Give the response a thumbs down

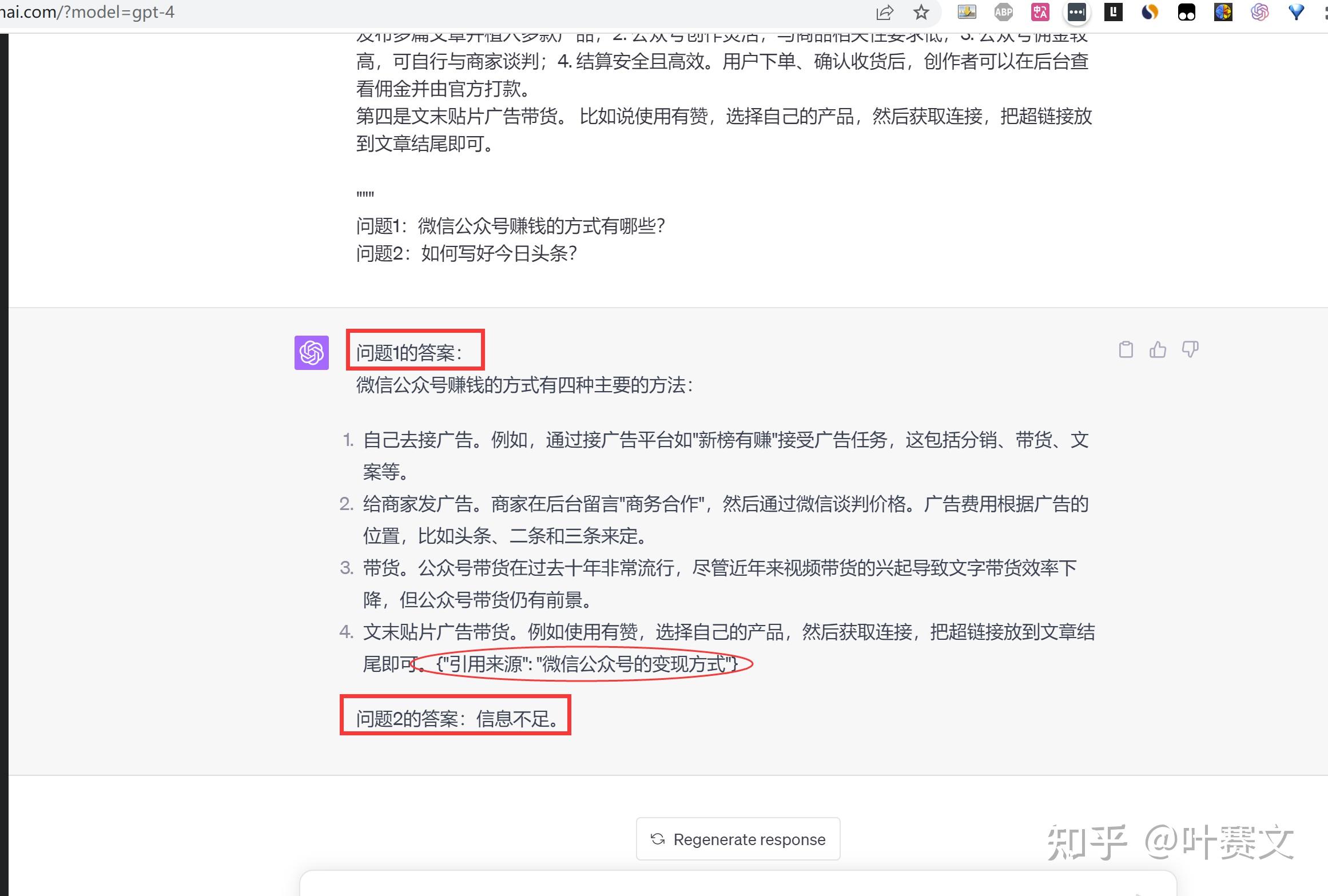point(1190,349)
